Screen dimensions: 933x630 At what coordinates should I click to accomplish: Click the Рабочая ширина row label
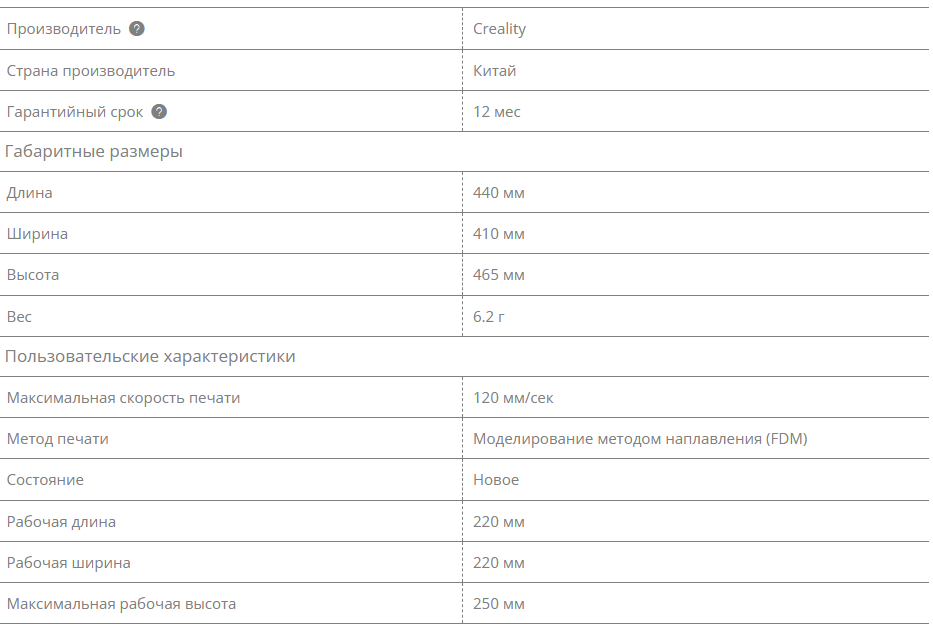(x=68, y=563)
